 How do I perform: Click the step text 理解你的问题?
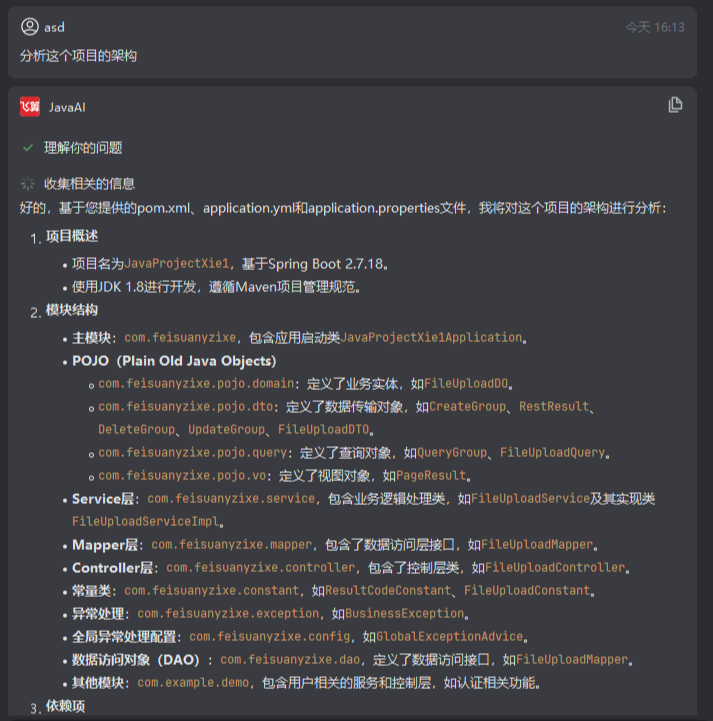click(x=83, y=148)
